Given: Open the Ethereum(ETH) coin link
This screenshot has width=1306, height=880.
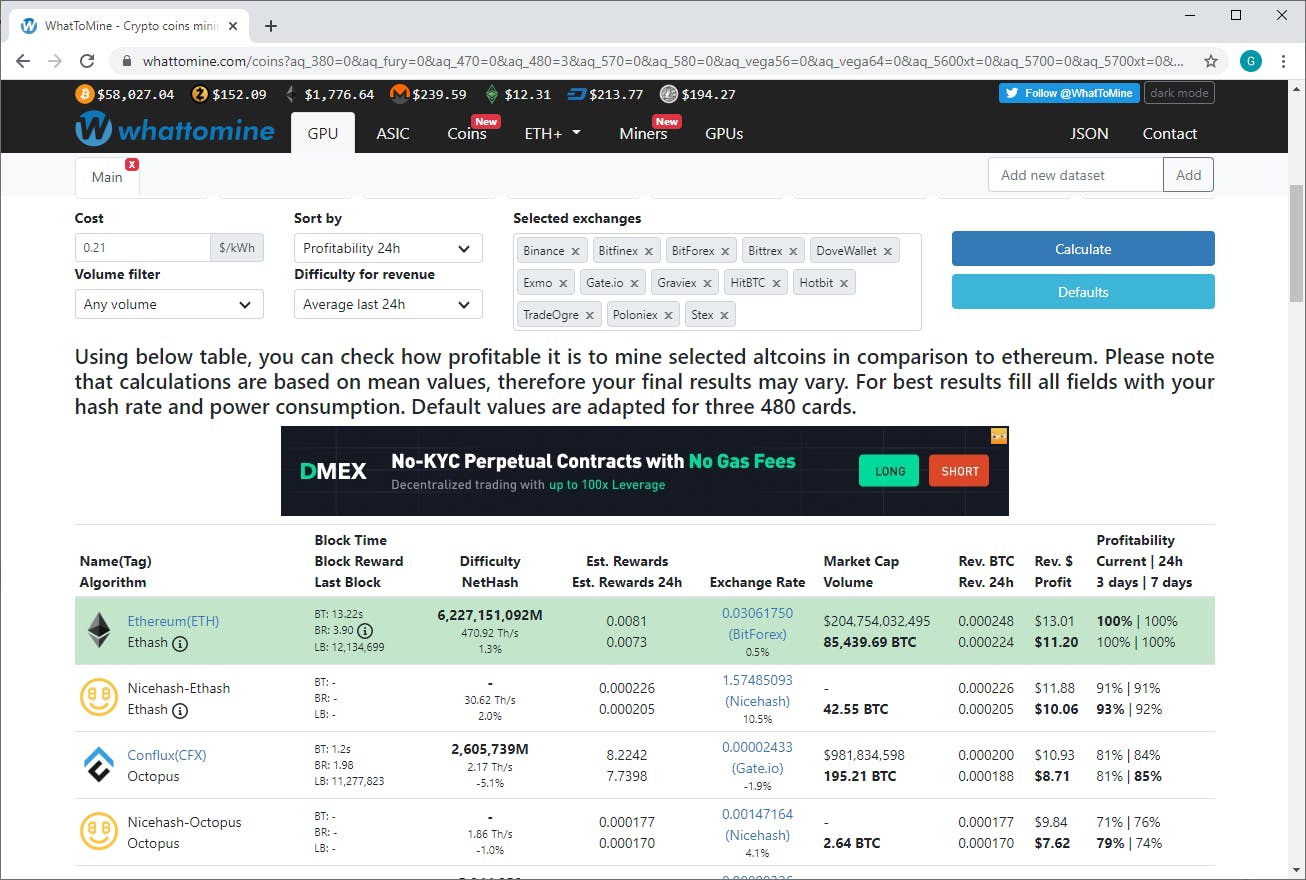Looking at the screenshot, I should click(x=173, y=621).
